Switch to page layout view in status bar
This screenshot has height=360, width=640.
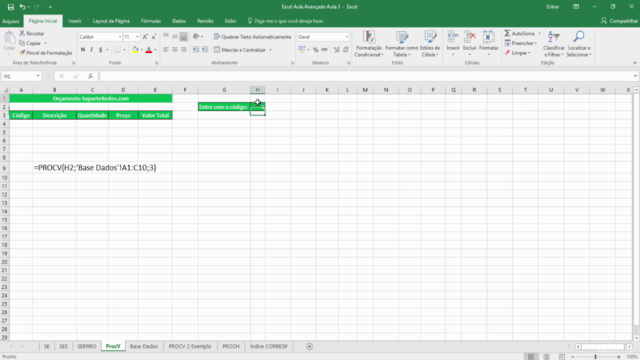(547, 357)
